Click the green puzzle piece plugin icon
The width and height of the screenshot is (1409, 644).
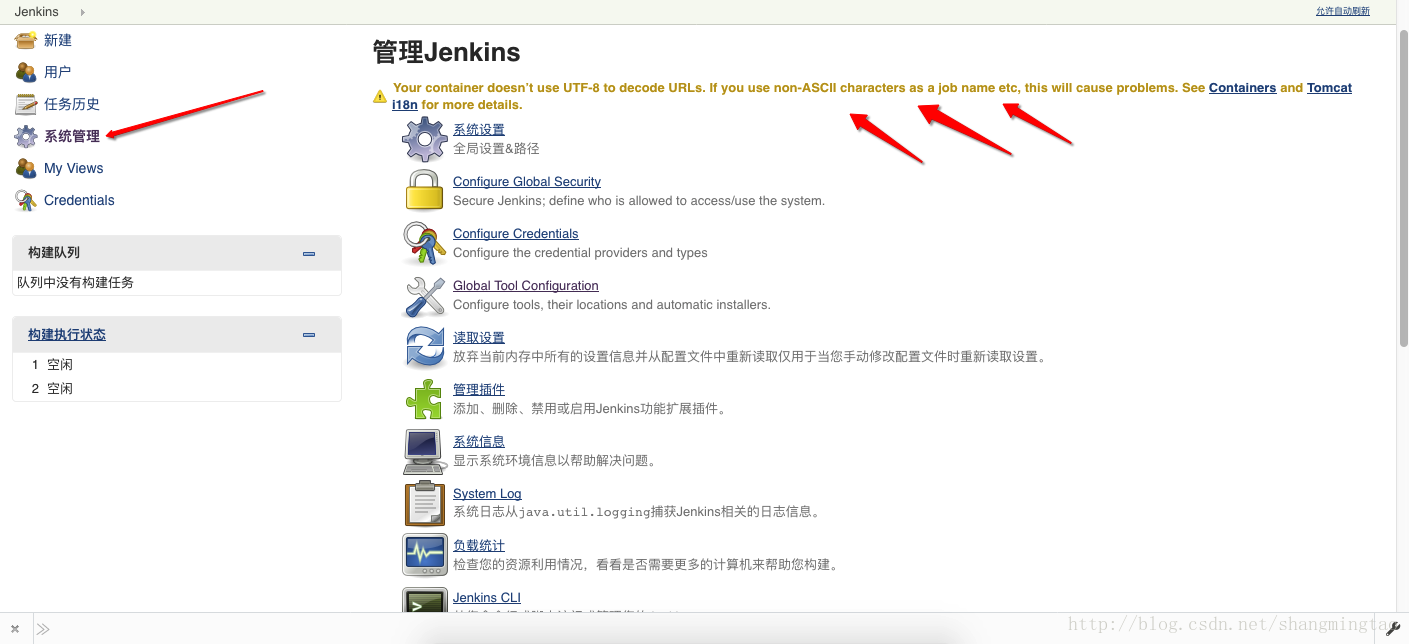pos(424,399)
